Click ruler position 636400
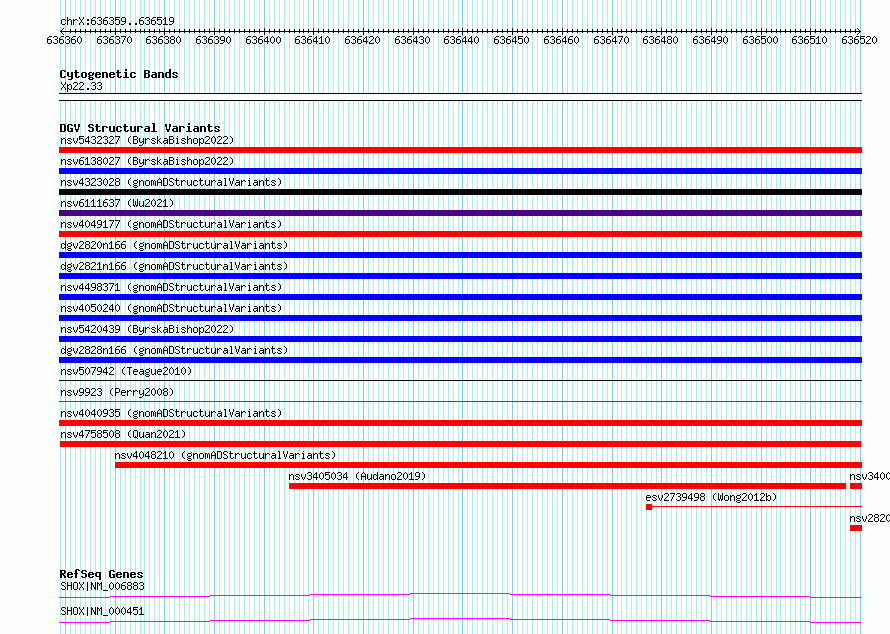The image size is (890, 634). [263, 40]
